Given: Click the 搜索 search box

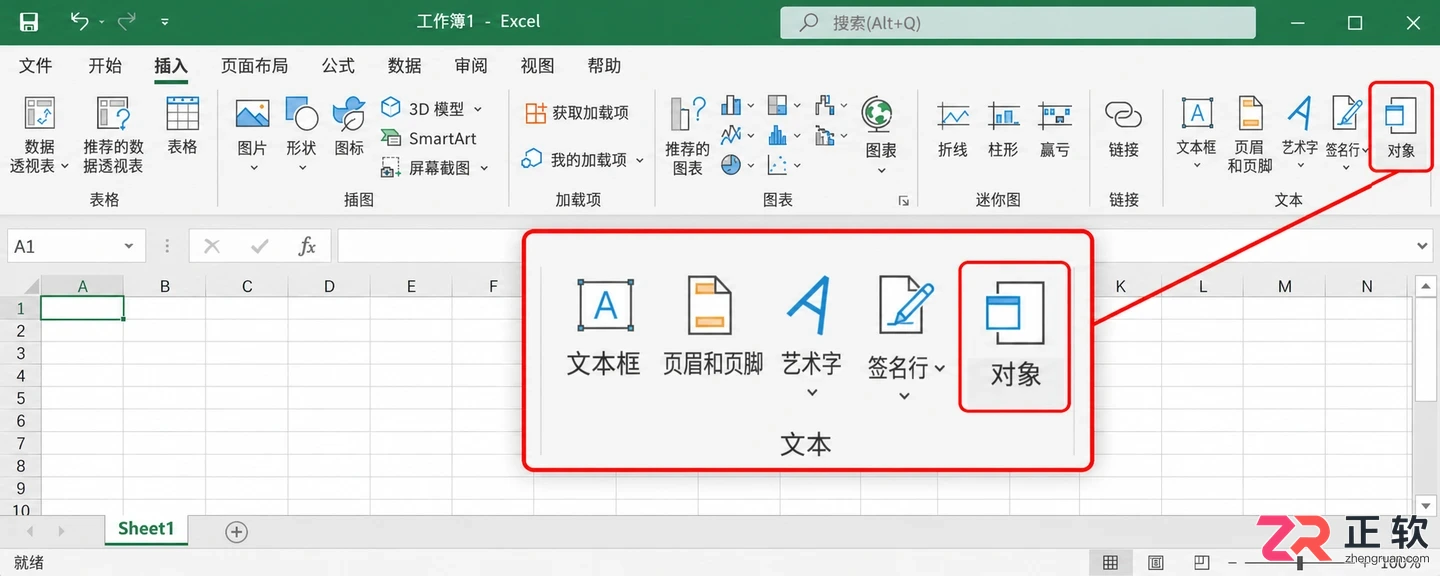Looking at the screenshot, I should (x=1017, y=22).
